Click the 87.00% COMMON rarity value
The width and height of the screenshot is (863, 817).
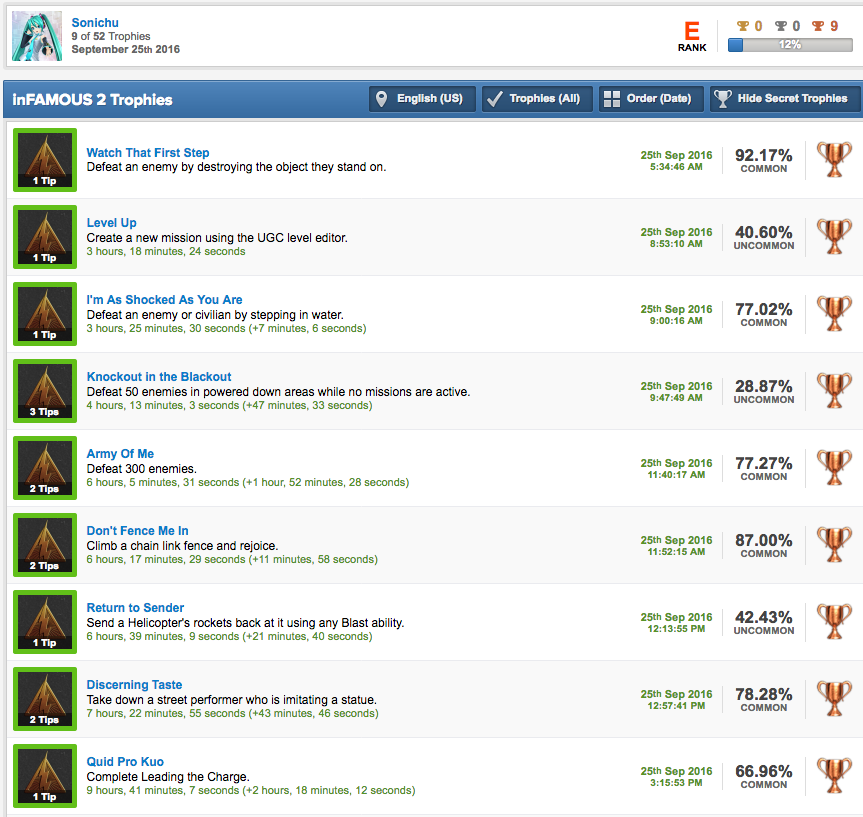click(x=763, y=546)
